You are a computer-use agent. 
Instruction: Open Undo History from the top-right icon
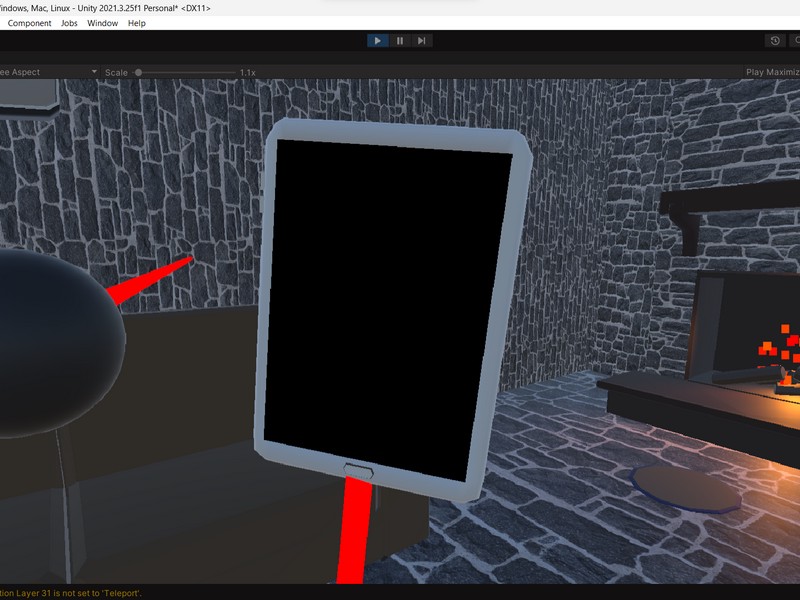(x=775, y=41)
